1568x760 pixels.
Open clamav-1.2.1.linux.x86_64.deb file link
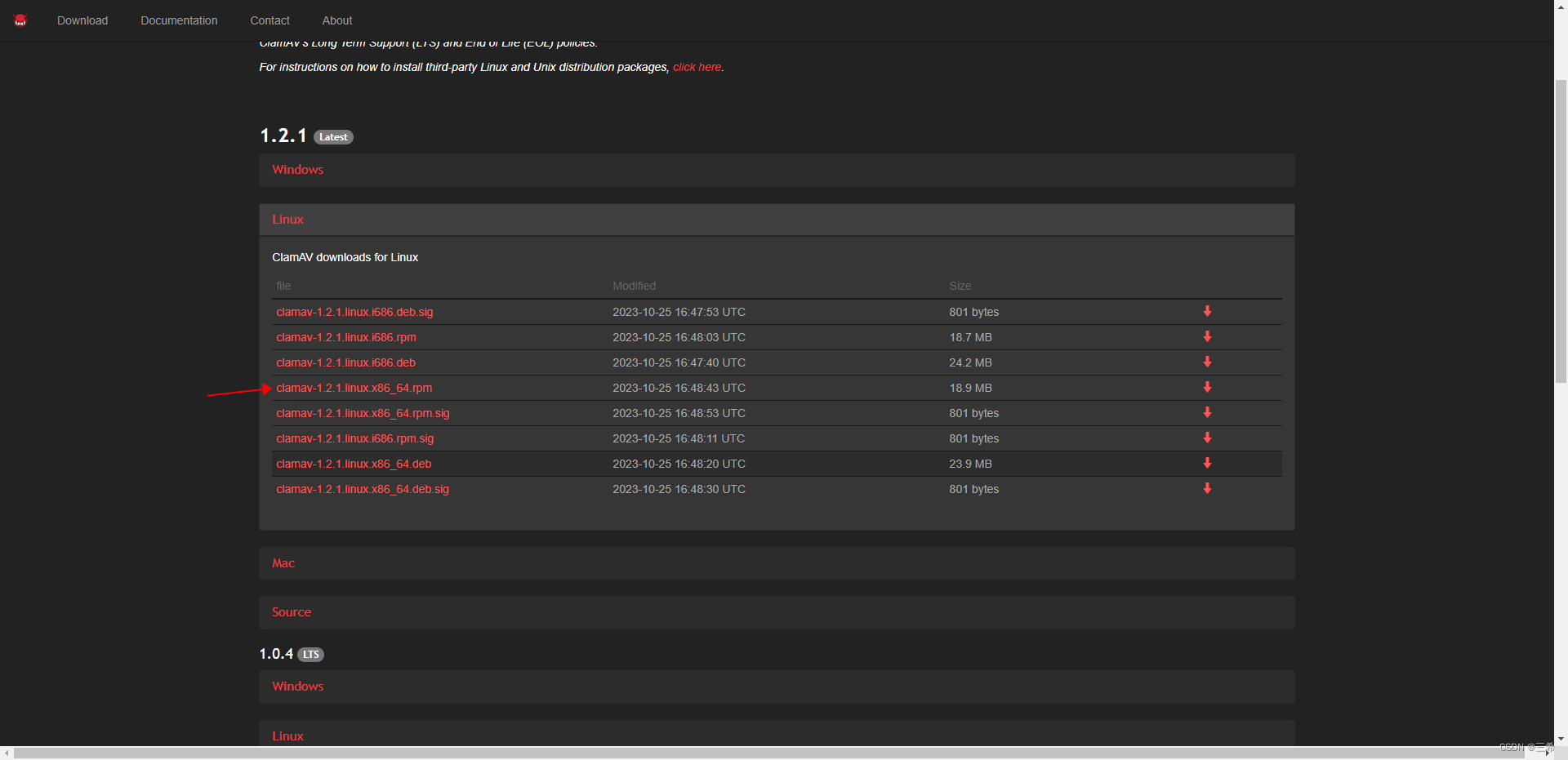[x=354, y=464]
